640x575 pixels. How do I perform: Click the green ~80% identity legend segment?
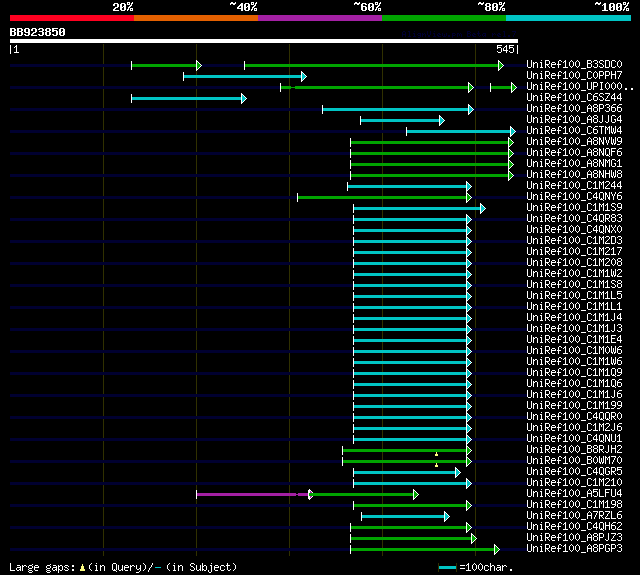click(x=444, y=18)
